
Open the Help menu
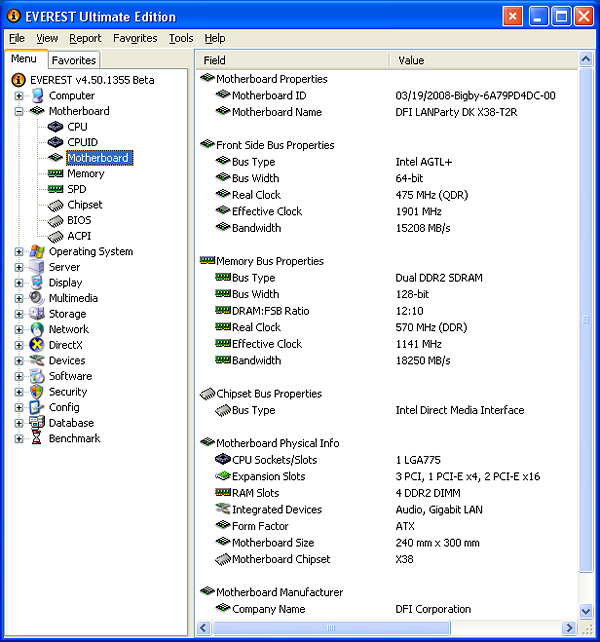pos(215,38)
